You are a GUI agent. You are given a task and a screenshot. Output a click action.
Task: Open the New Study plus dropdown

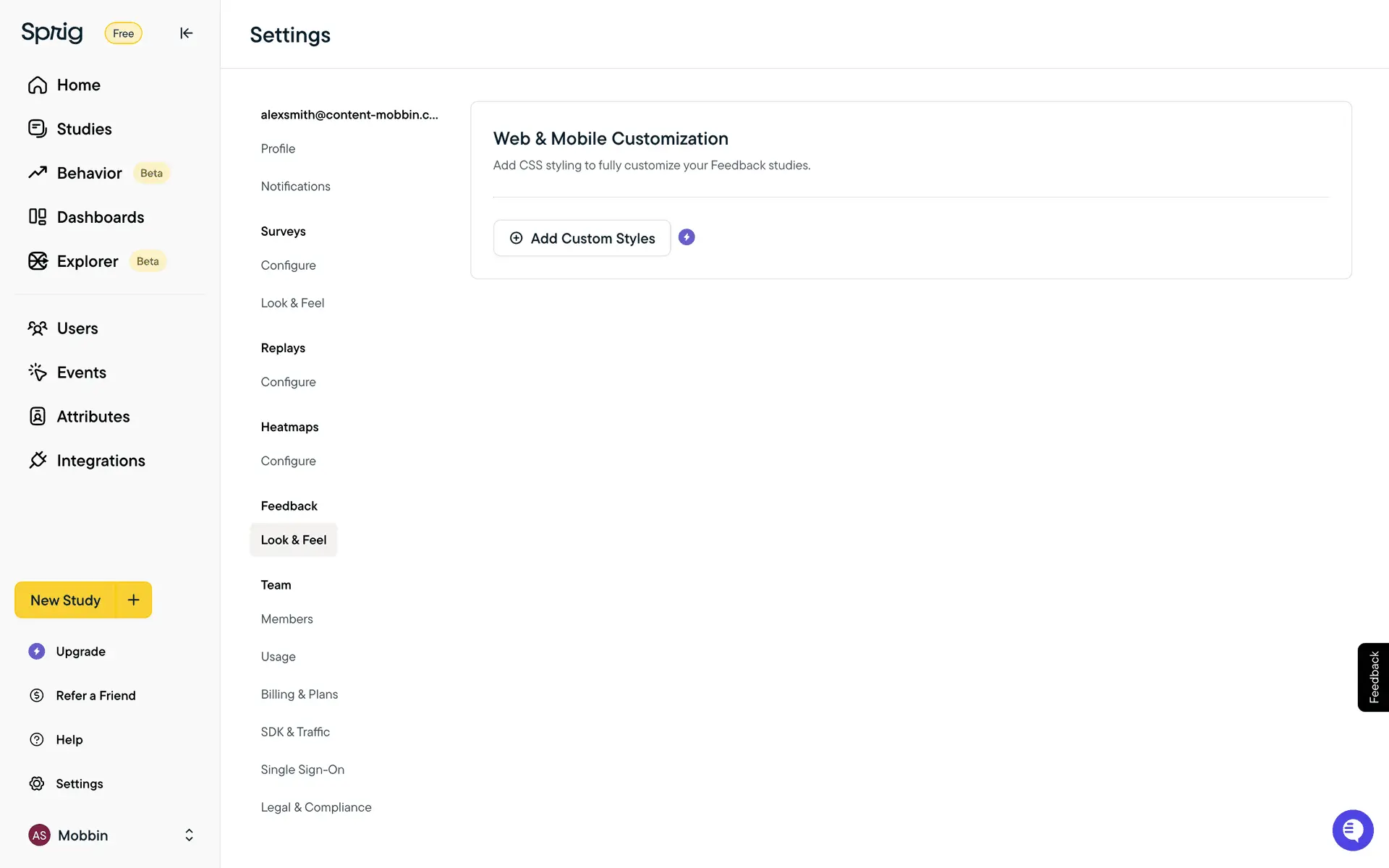[134, 600]
